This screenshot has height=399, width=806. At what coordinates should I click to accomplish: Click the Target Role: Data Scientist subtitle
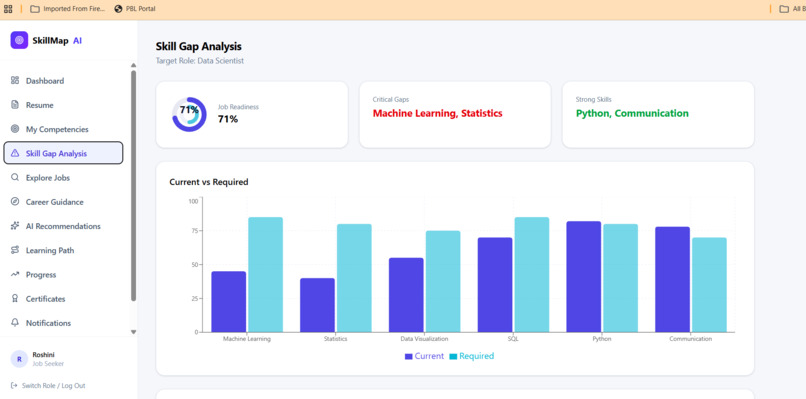pos(200,61)
